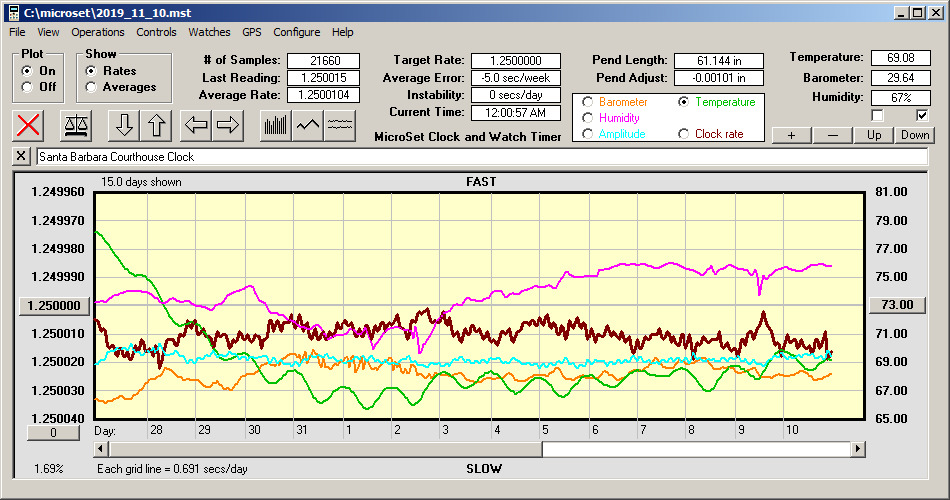The image size is (950, 500).
Task: Open the GPS menu
Action: point(251,32)
